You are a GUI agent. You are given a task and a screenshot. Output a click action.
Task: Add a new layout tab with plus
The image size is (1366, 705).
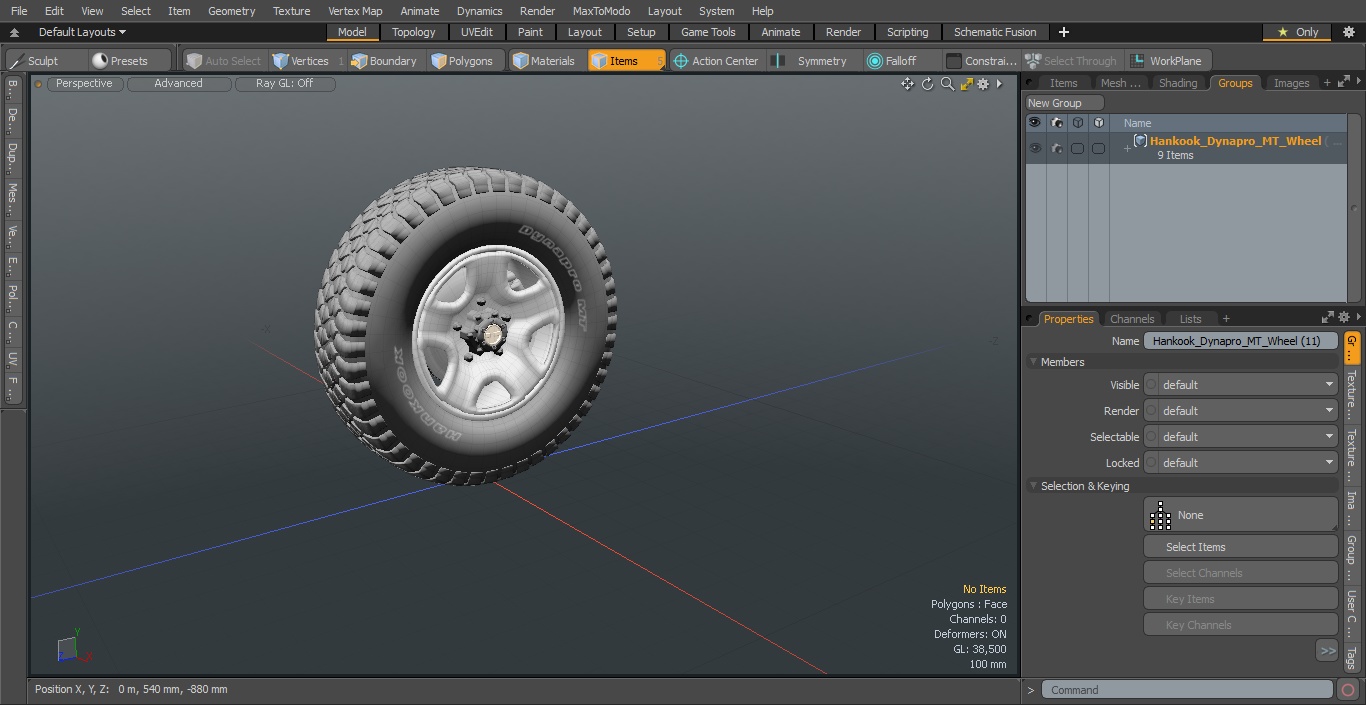click(x=1063, y=32)
